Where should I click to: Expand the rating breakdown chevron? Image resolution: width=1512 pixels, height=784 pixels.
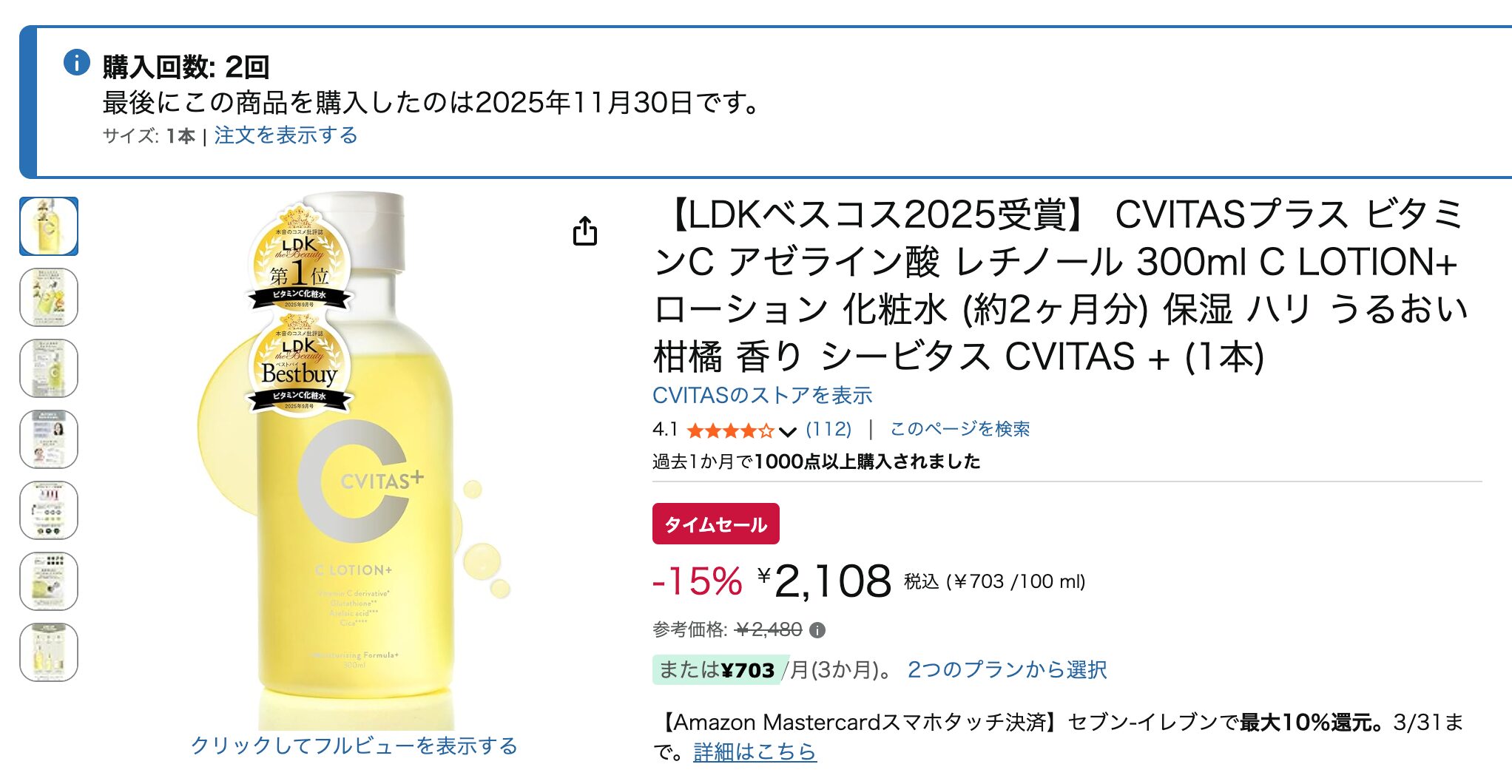(788, 431)
